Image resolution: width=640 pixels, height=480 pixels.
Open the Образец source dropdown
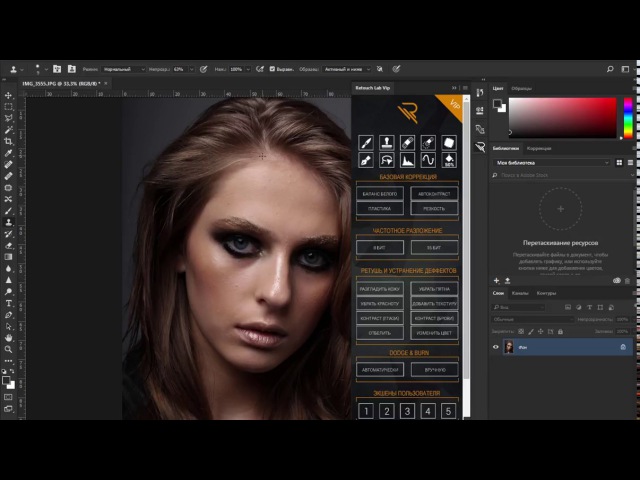pyautogui.click(x=344, y=69)
